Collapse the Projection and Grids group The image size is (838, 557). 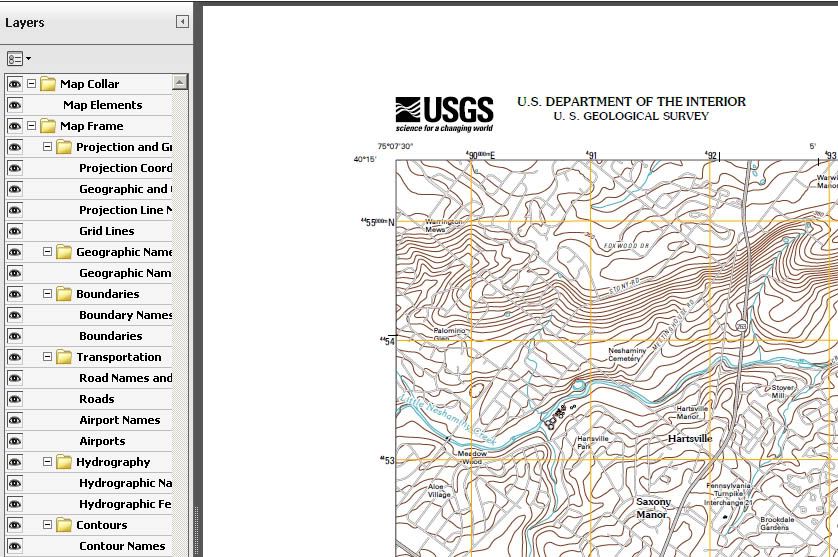coord(48,146)
